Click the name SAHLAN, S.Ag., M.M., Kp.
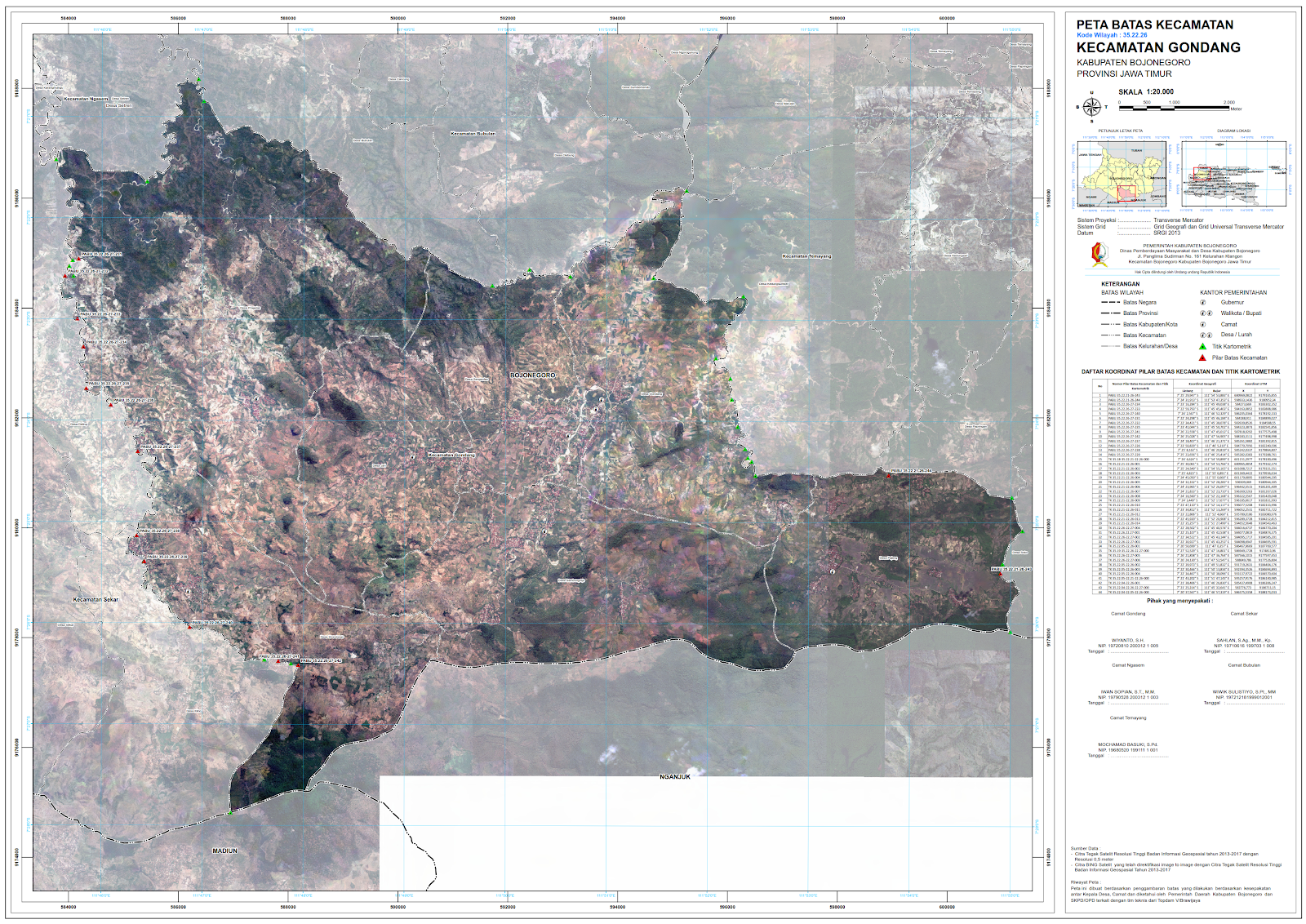1306x924 pixels. tap(1244, 641)
